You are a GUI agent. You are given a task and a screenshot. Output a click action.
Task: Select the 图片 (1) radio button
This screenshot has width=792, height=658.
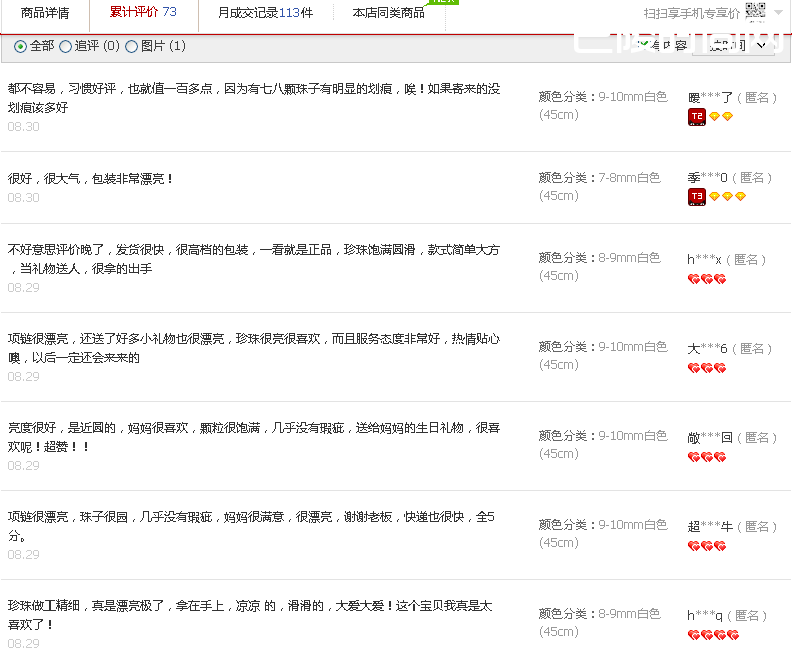point(132,46)
